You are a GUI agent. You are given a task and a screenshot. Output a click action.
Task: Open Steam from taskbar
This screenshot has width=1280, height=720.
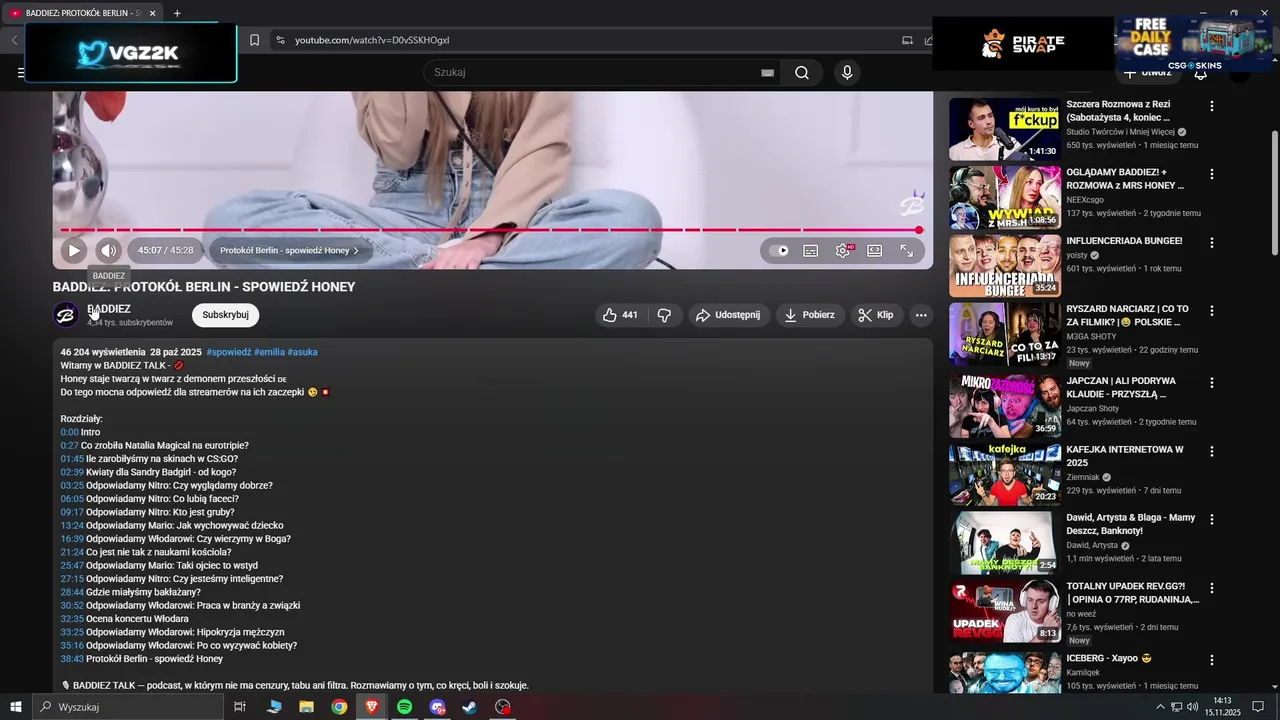tap(470, 707)
